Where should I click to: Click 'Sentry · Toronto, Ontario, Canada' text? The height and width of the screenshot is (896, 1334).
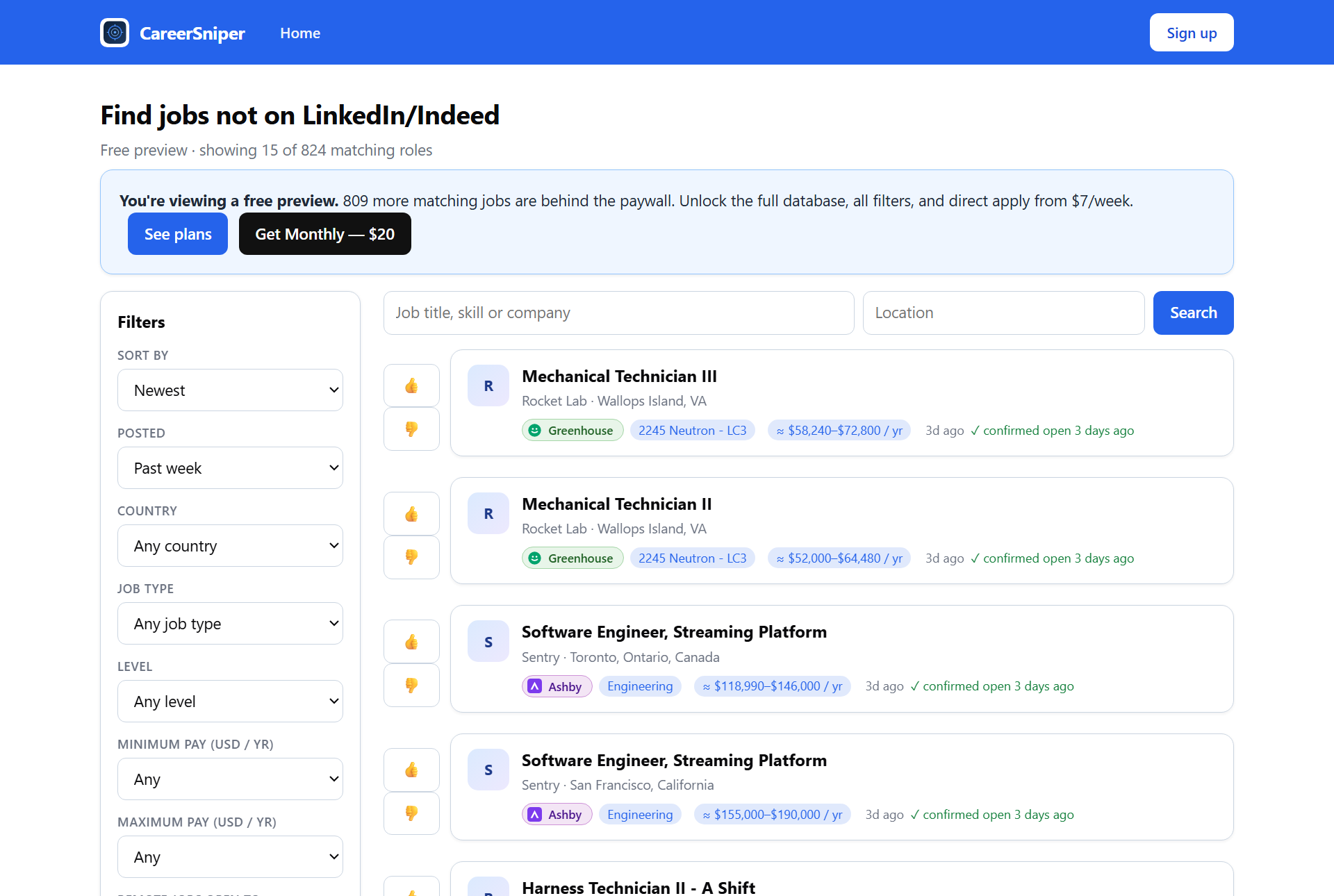(x=620, y=657)
